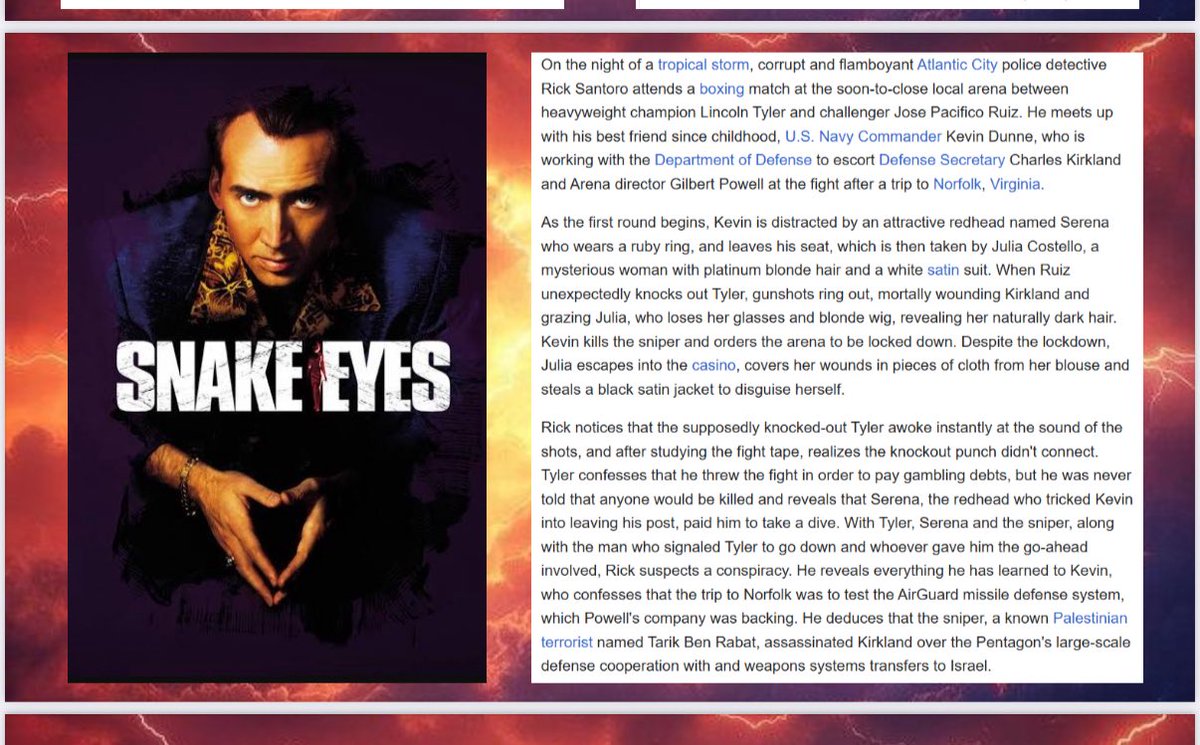Follow the 'Virginia' link
The height and width of the screenshot is (745, 1200).
(x=1016, y=184)
